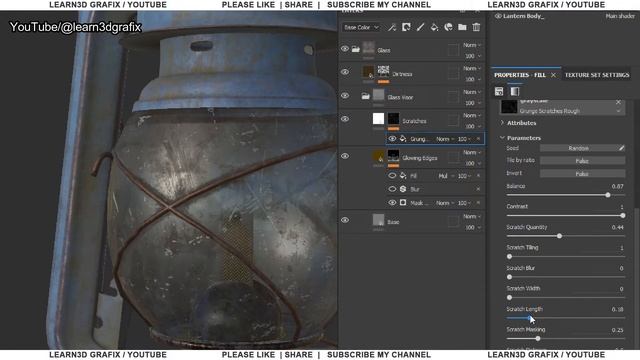The height and width of the screenshot is (360, 640).
Task: Switch to Texture Set Settings tab
Action: click(x=597, y=75)
